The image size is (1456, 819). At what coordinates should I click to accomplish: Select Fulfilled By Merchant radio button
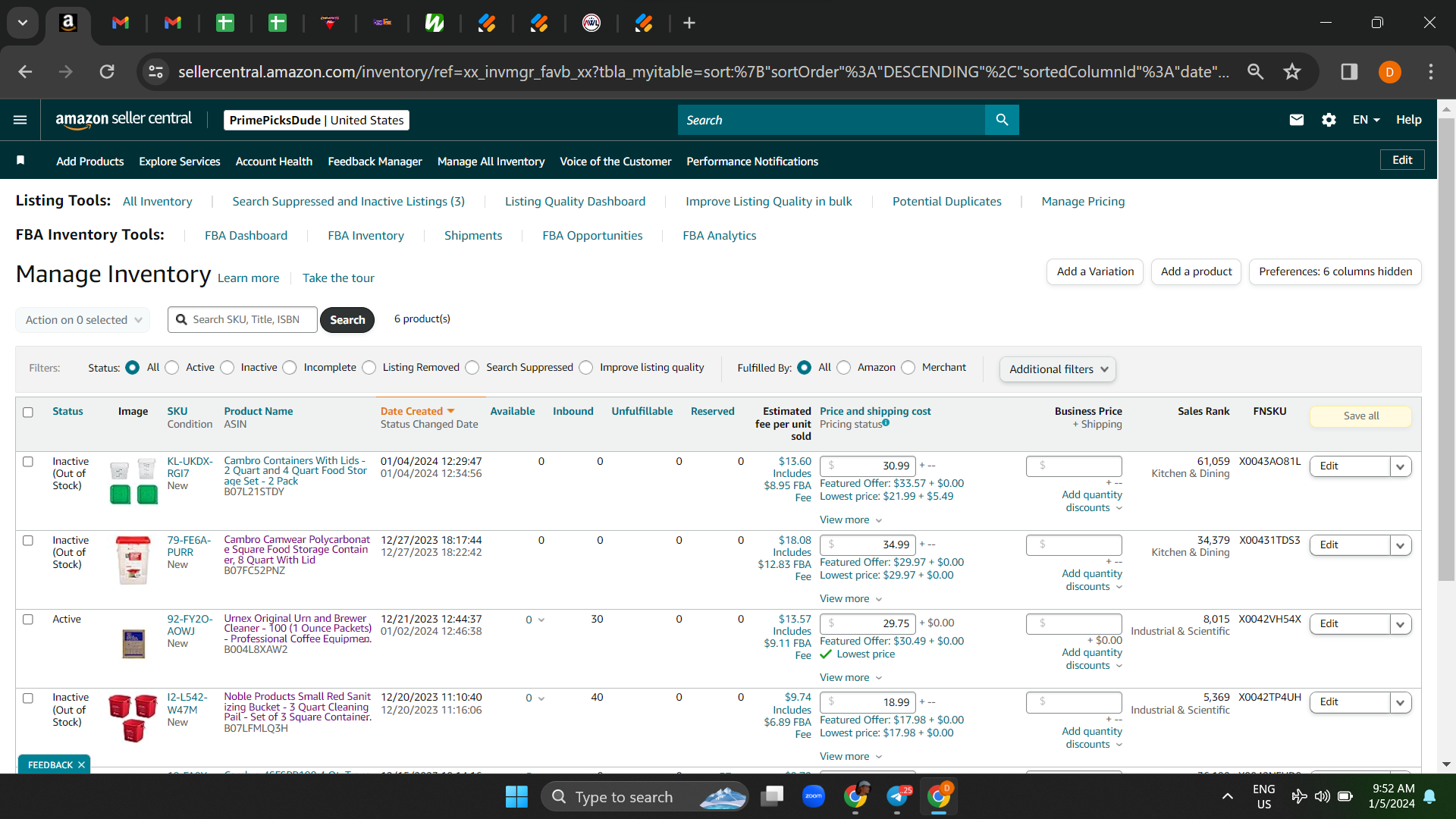[908, 368]
